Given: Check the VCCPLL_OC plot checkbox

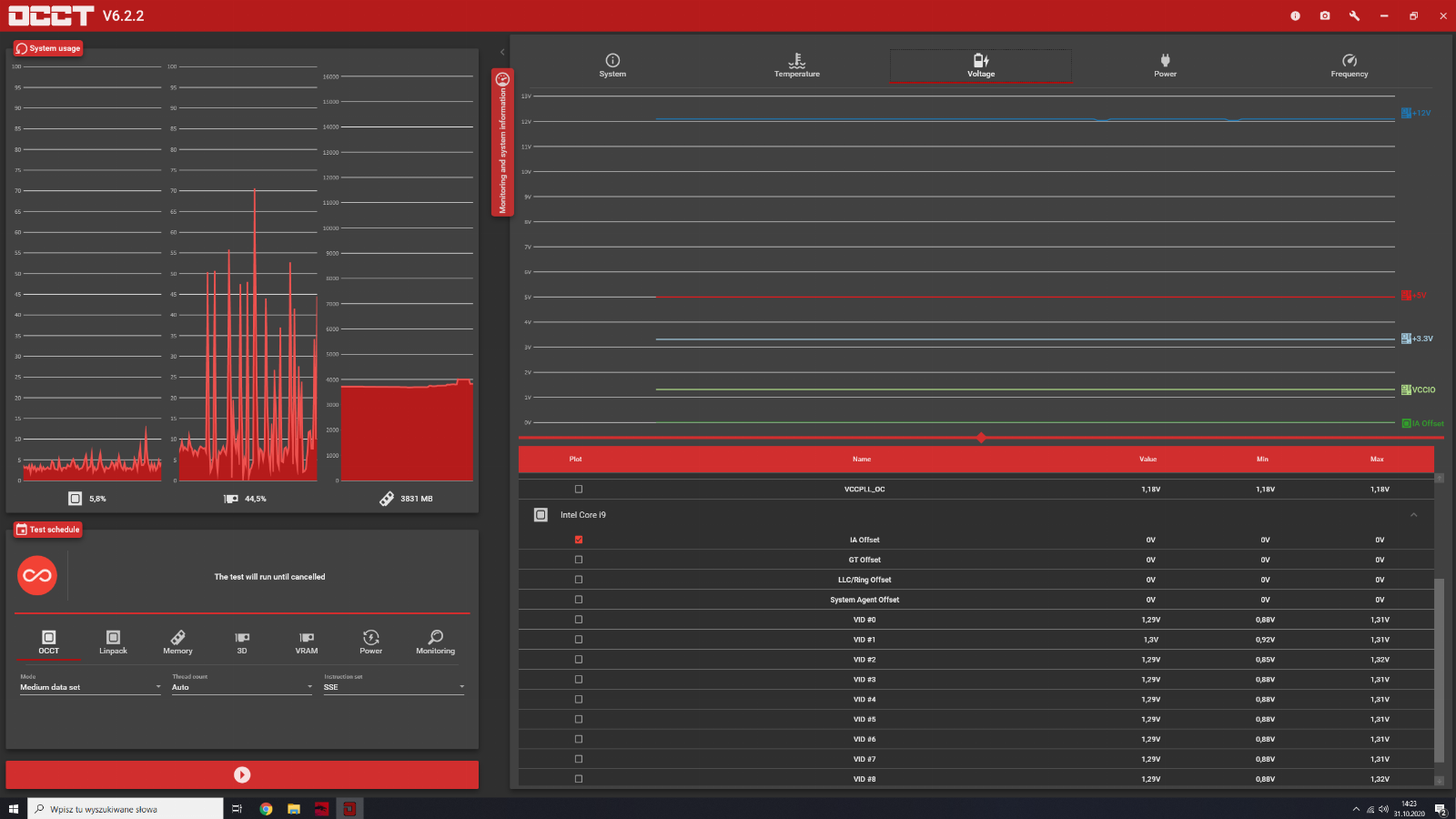Looking at the screenshot, I should 579,489.
